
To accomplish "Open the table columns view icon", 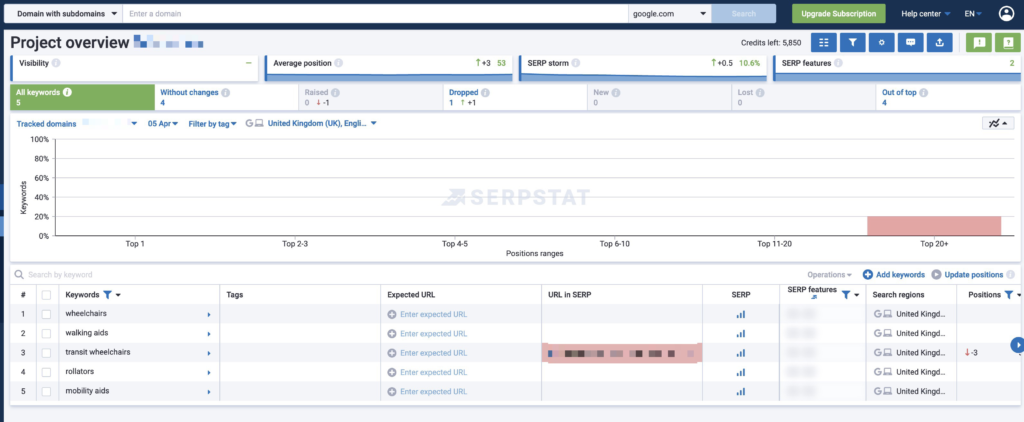I will pyautogui.click(x=824, y=42).
